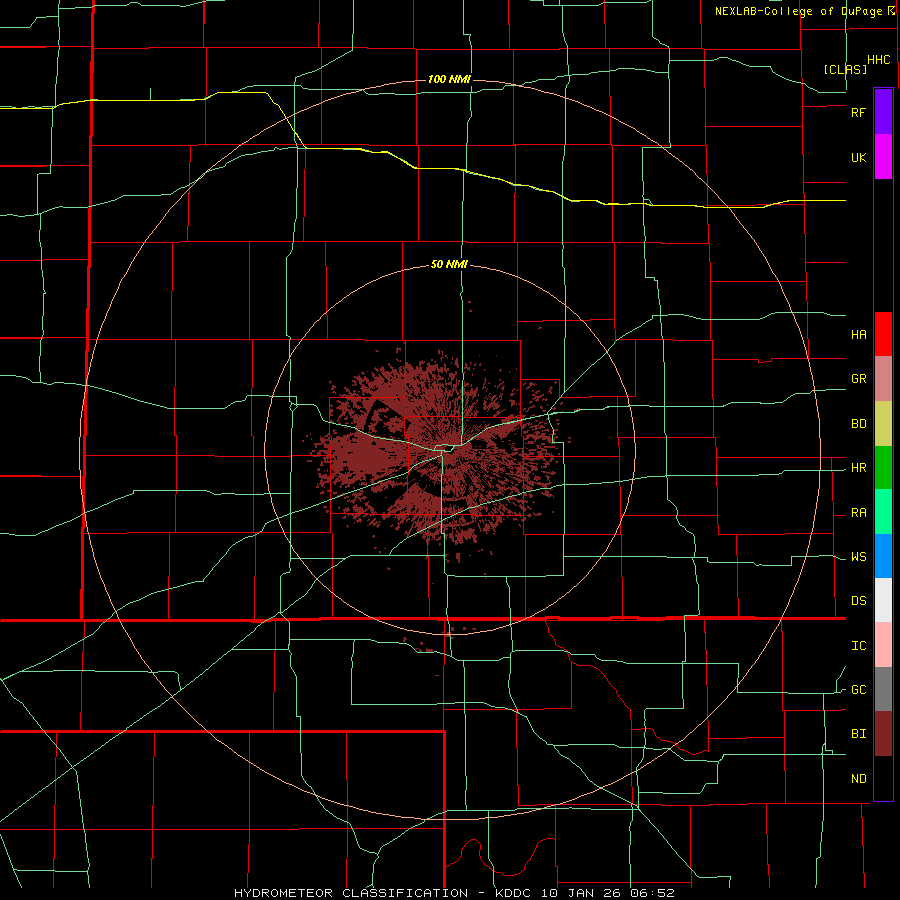Viewport: 900px width, 900px height.
Task: Click the radar site center of the echoes
Action: click(x=449, y=449)
